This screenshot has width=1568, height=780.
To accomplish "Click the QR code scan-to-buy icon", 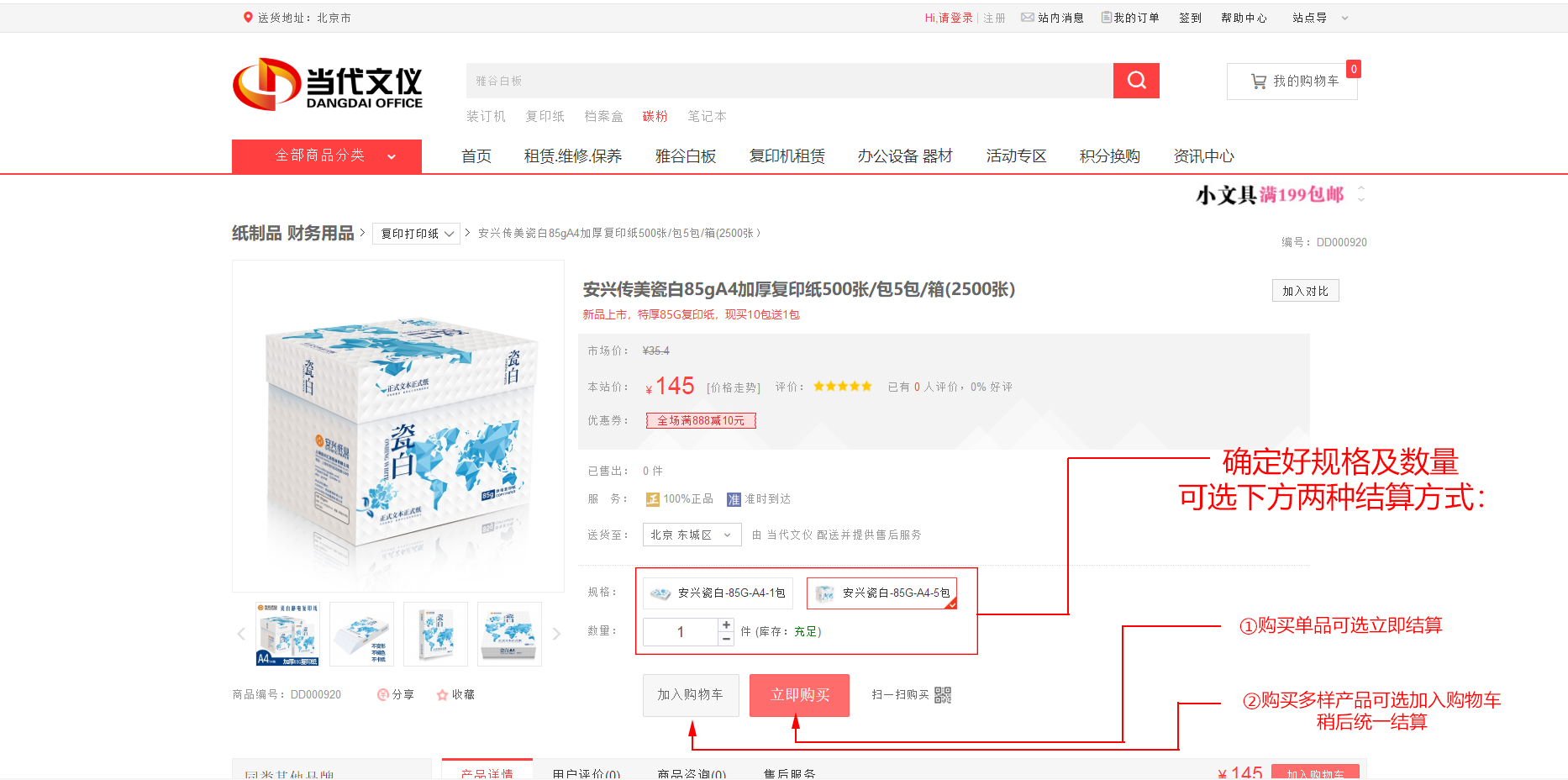I will click(943, 695).
